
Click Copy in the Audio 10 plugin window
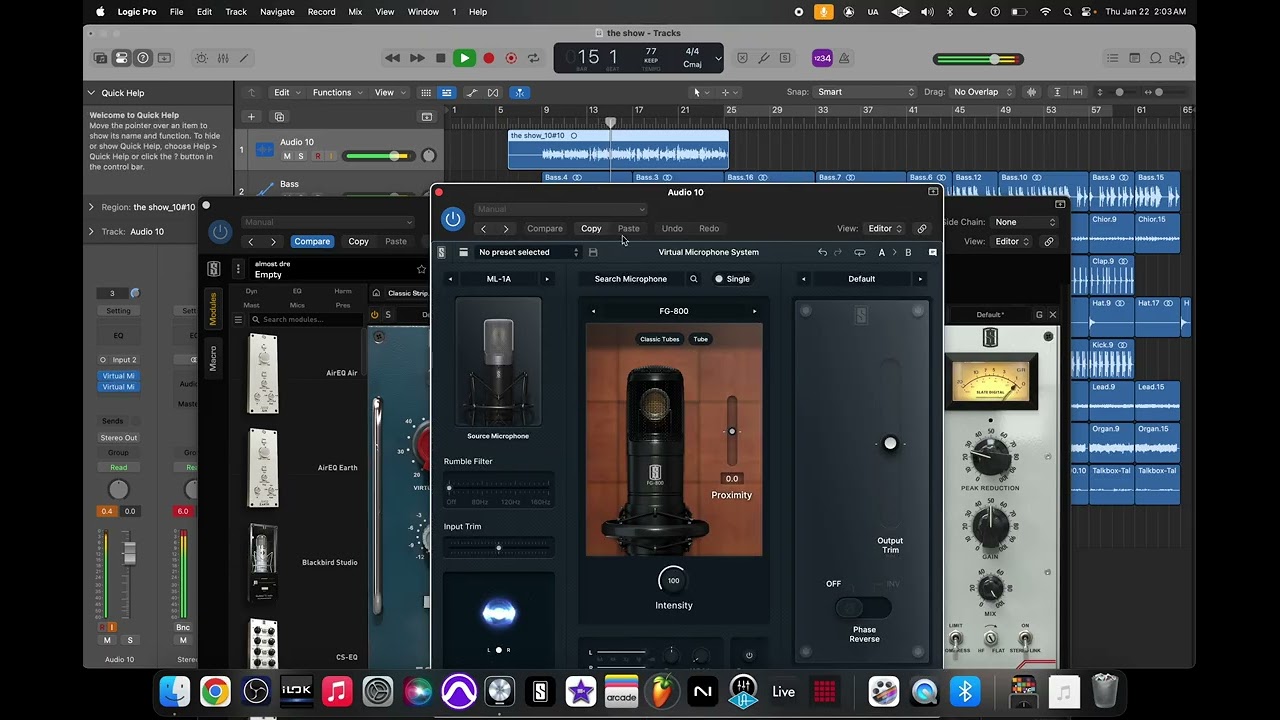tap(591, 229)
